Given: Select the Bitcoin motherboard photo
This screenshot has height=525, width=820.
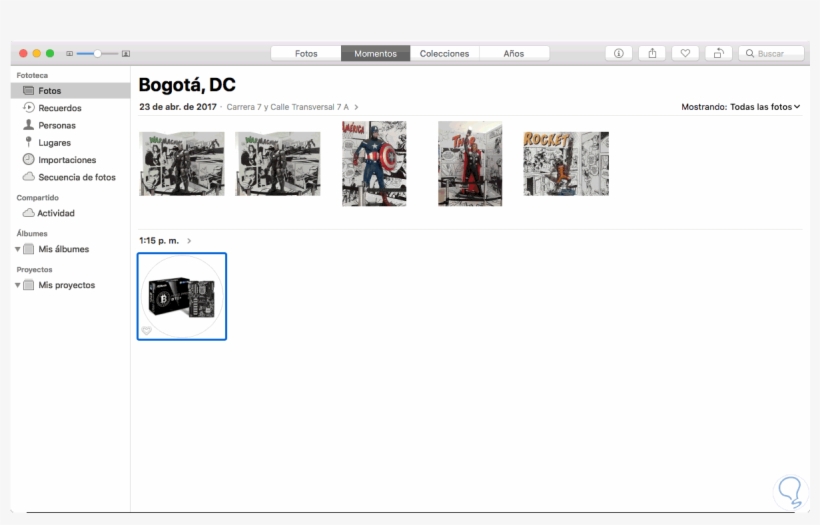Looking at the screenshot, I should coord(182,296).
